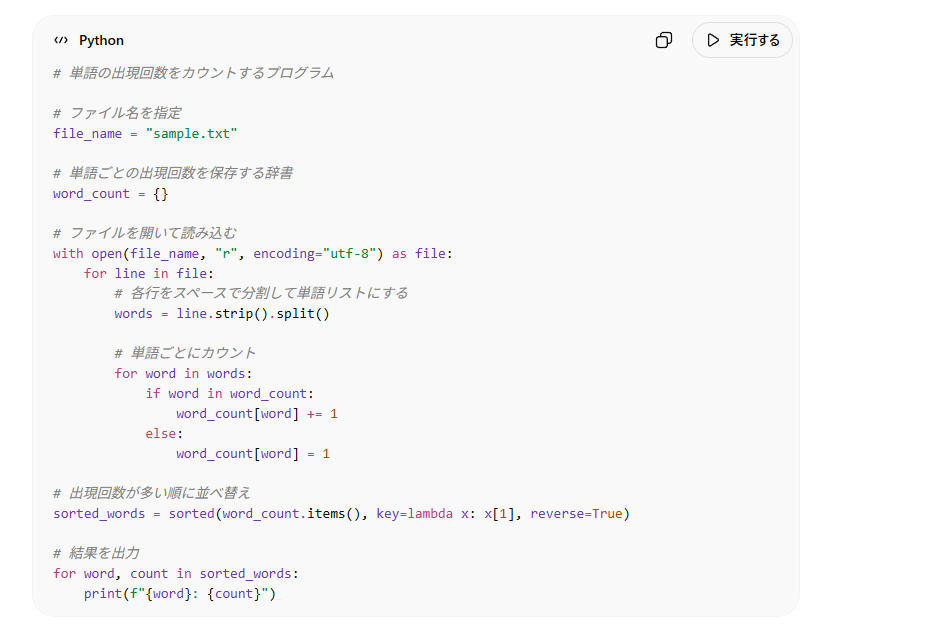Screen dimensions: 933x630
Task: Click the play triangle icon in the run button
Action: pos(713,40)
